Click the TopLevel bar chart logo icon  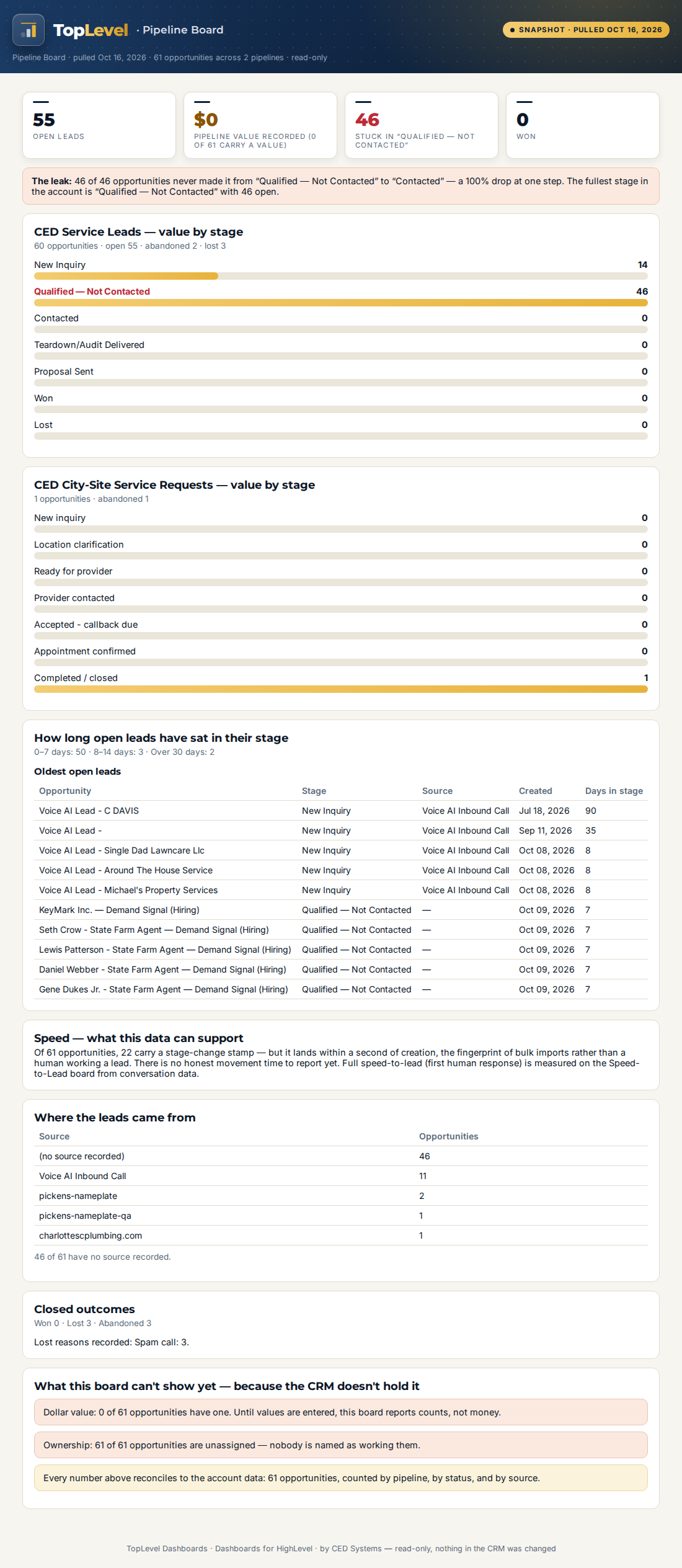pos(29,30)
